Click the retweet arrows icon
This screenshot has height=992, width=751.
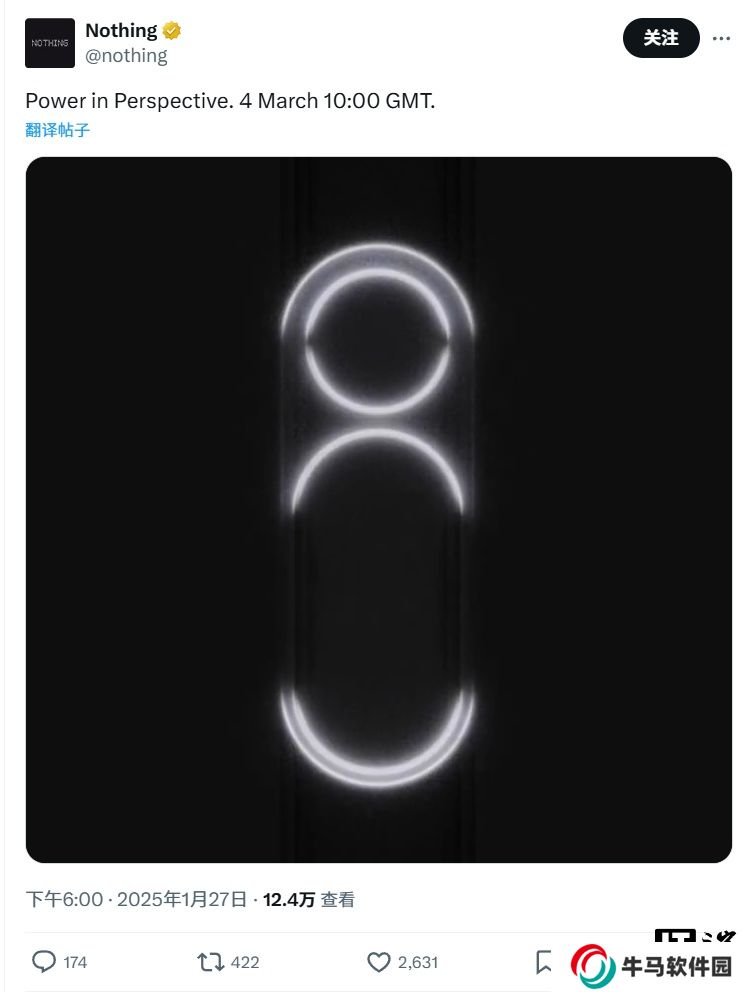point(210,962)
